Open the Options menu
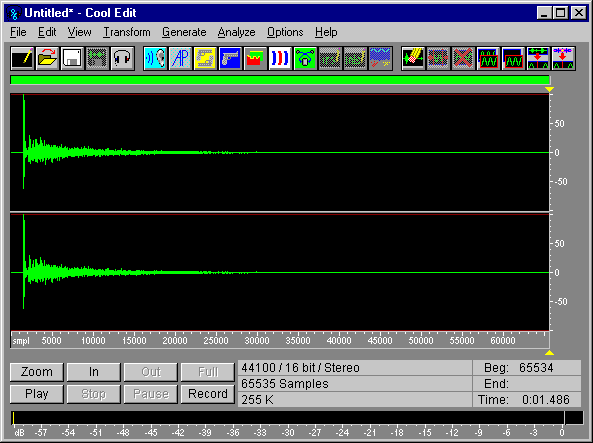 285,32
